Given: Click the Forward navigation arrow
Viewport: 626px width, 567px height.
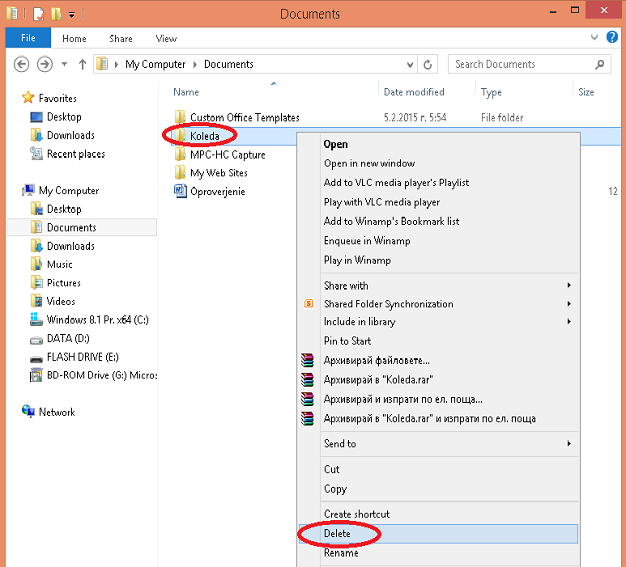Looking at the screenshot, I should click(x=44, y=64).
